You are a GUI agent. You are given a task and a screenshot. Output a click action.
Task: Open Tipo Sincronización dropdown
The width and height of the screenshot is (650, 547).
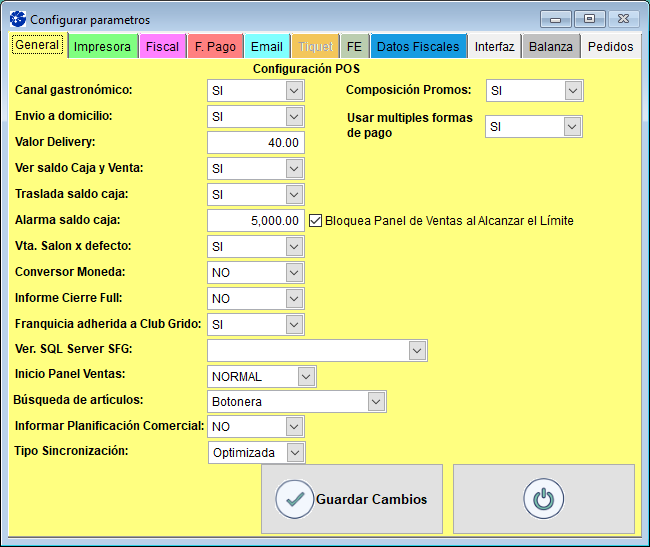[293, 453]
